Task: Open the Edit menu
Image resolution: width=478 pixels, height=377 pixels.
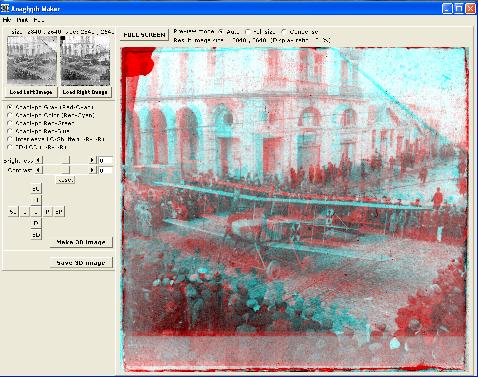Action: coord(22,20)
